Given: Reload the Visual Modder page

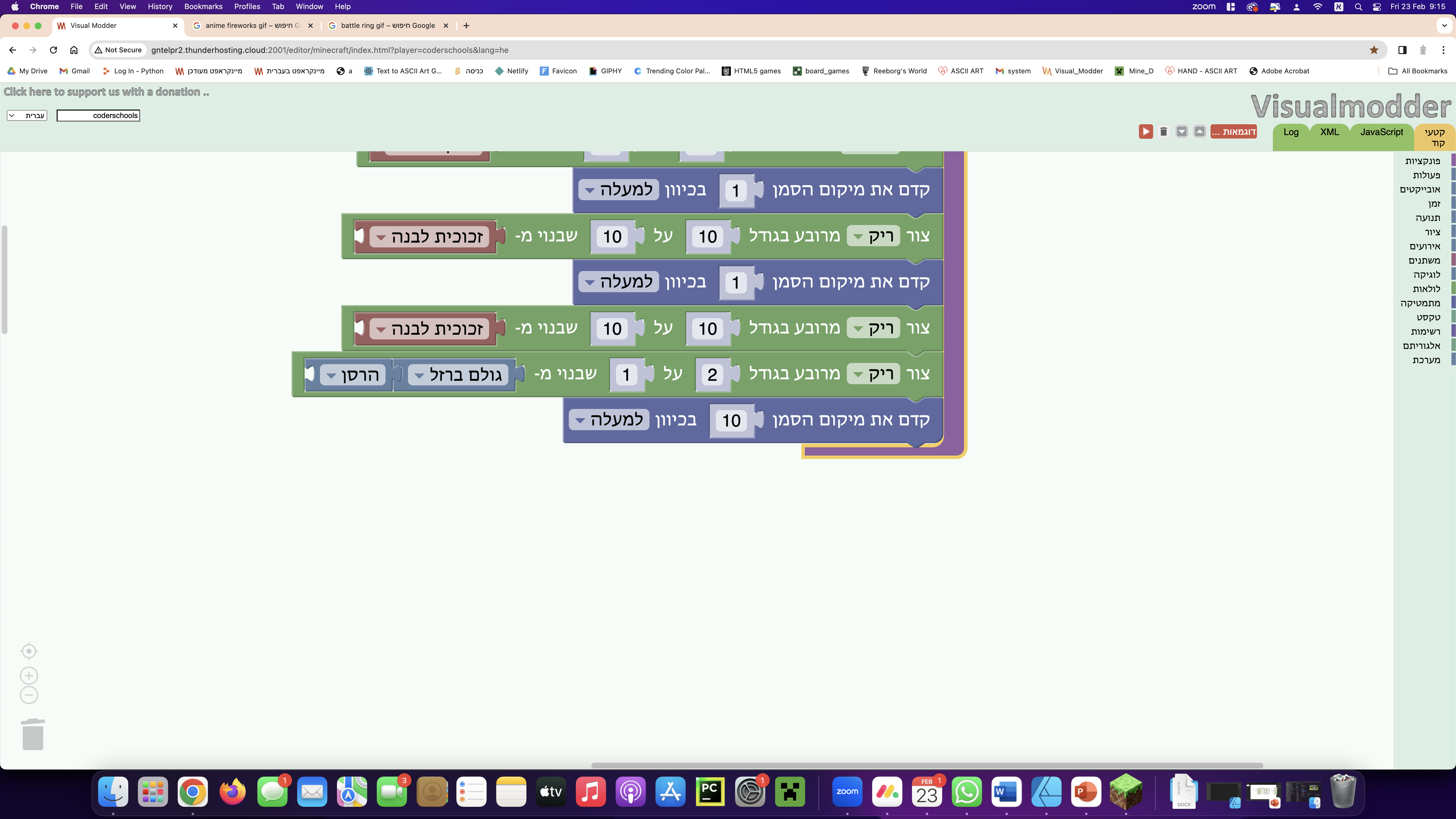Looking at the screenshot, I should [53, 50].
